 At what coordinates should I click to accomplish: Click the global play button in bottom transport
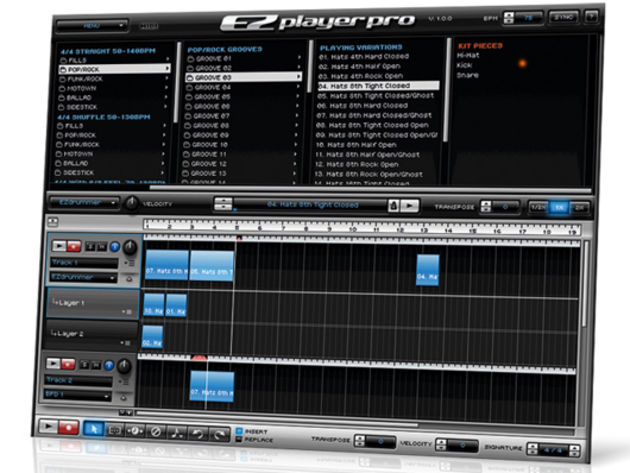tap(48, 427)
